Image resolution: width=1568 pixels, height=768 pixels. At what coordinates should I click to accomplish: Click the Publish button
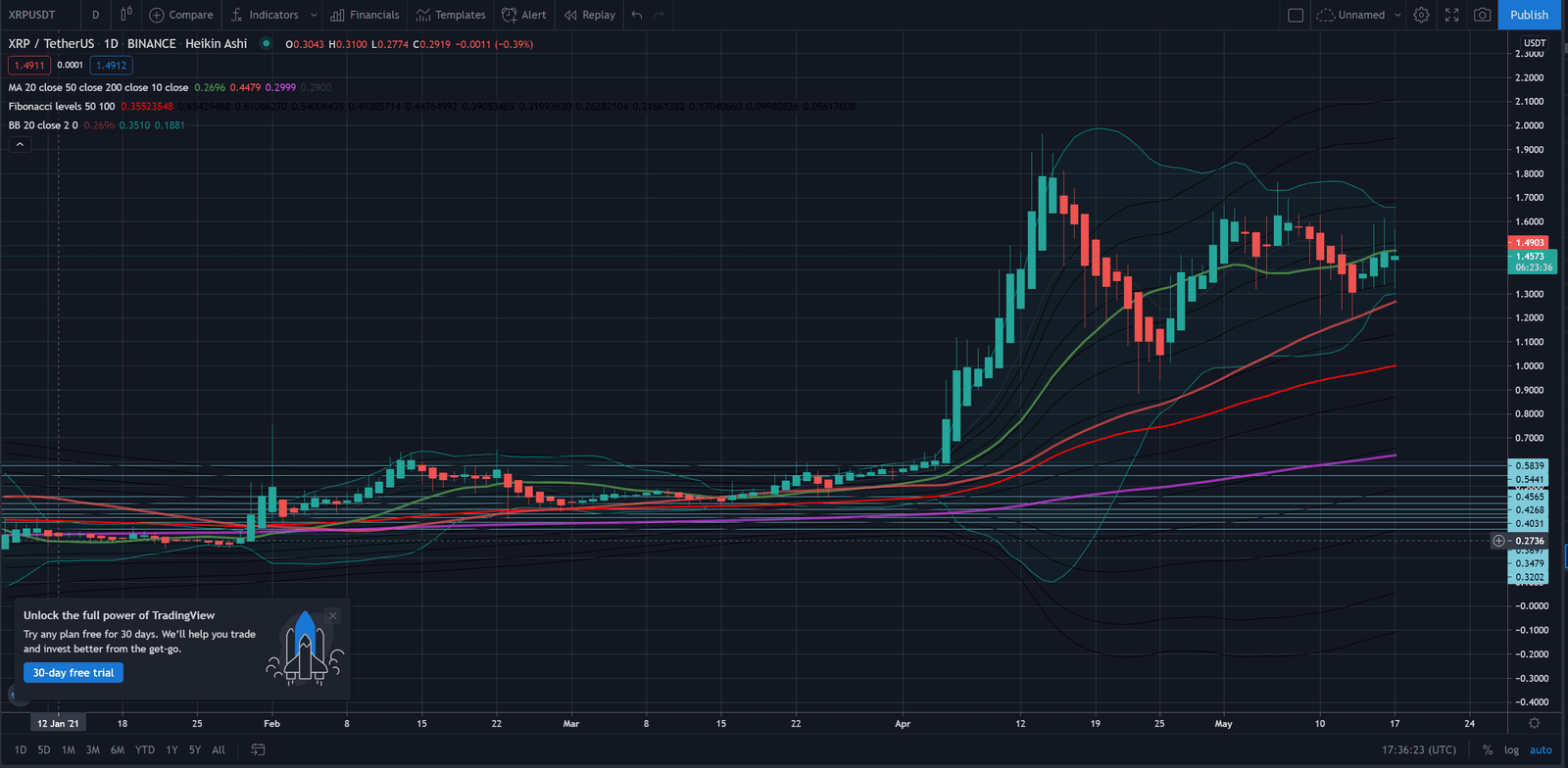pos(1529,15)
